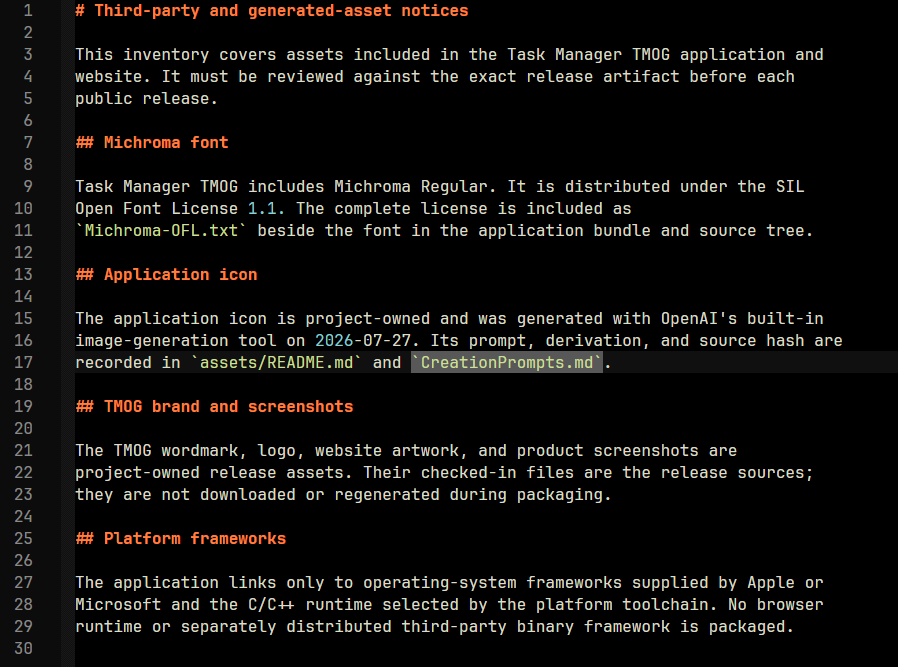Screen dimensions: 898x667
Task: Click the '## Michroma font' heading
Action: point(152,143)
